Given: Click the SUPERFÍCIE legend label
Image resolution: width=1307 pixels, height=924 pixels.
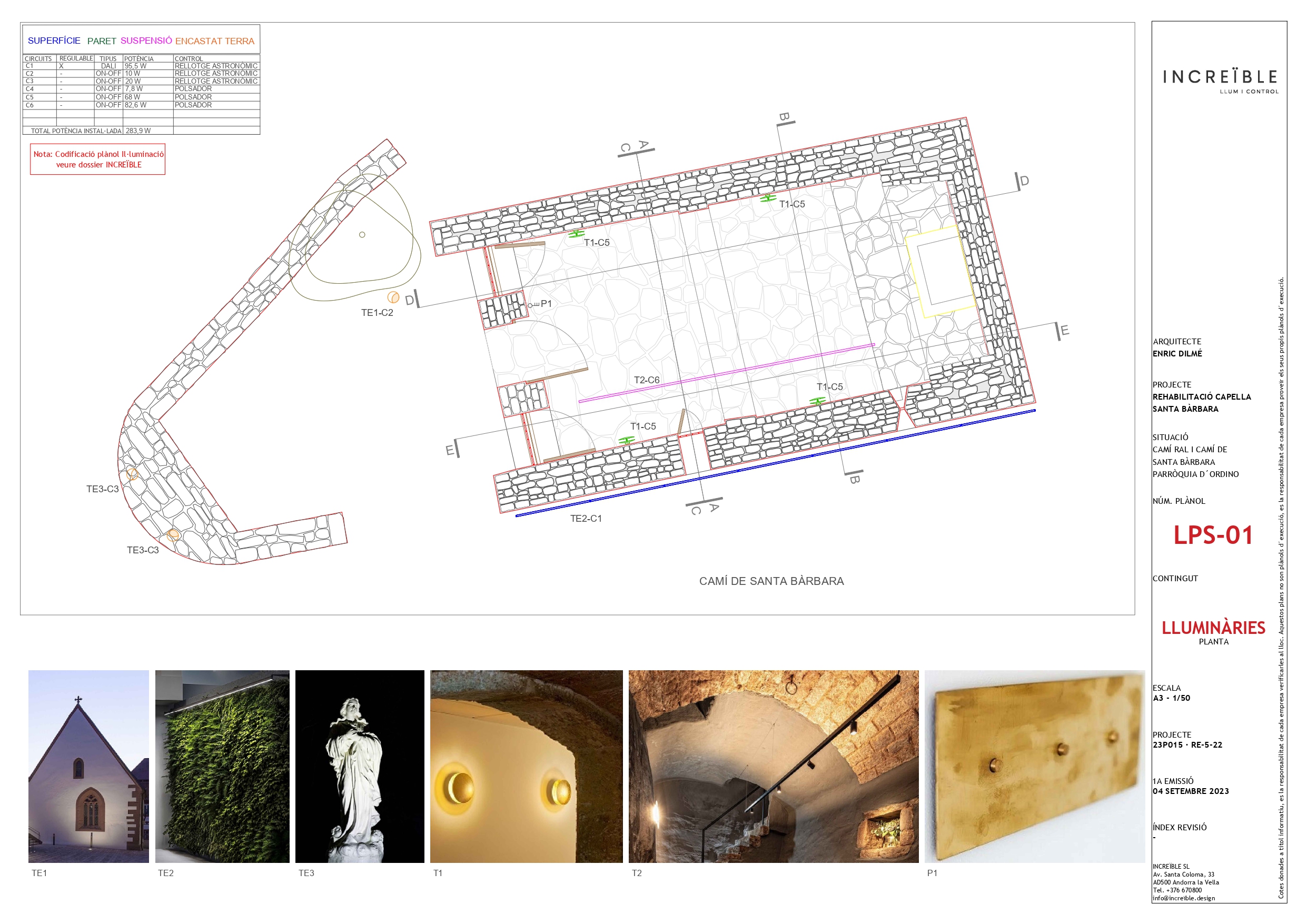Looking at the screenshot, I should point(54,41).
